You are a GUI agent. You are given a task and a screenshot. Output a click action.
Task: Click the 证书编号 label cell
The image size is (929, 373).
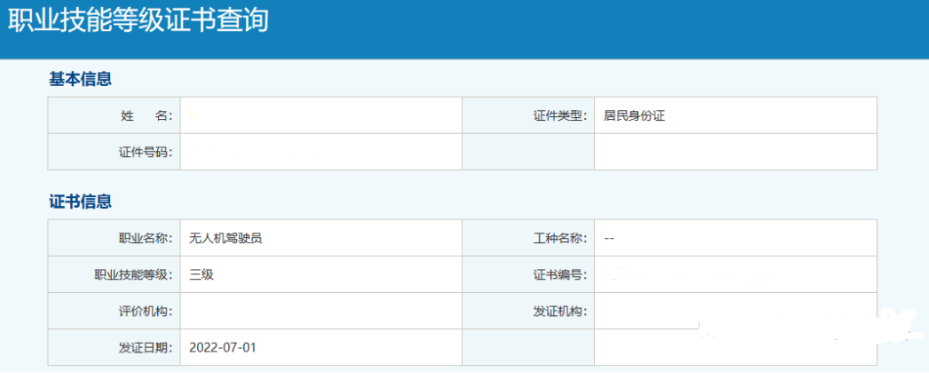point(528,274)
